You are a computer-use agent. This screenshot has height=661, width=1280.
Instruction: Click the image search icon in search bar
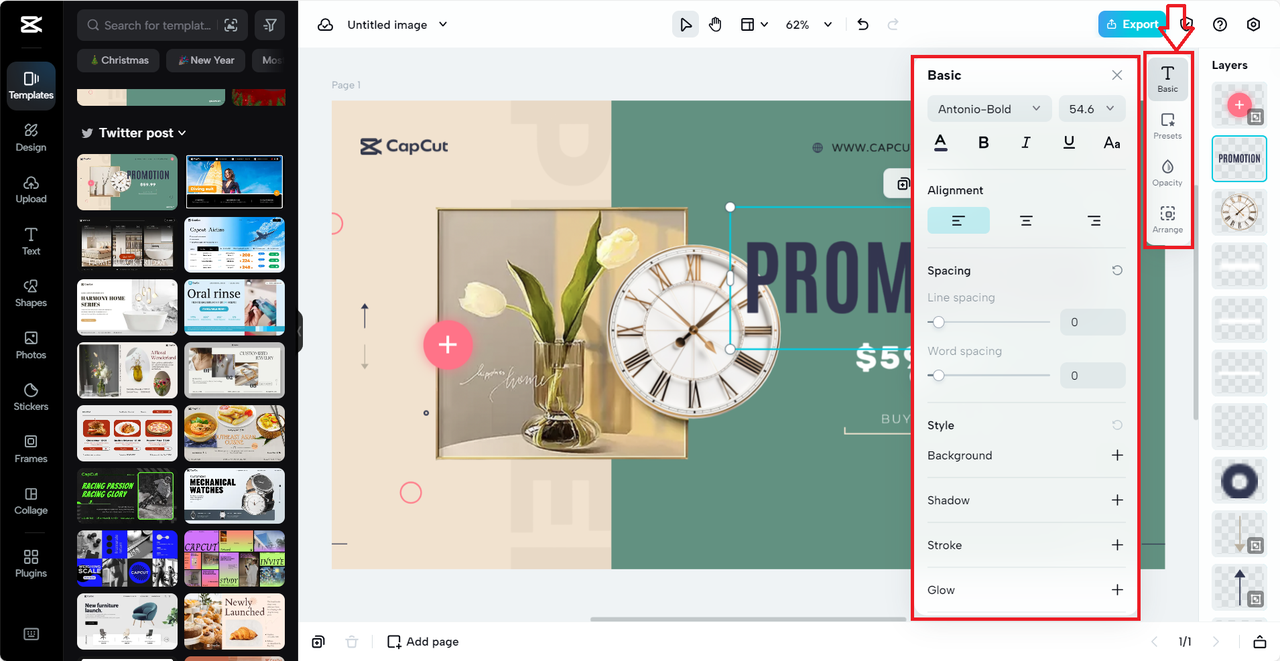(x=231, y=25)
